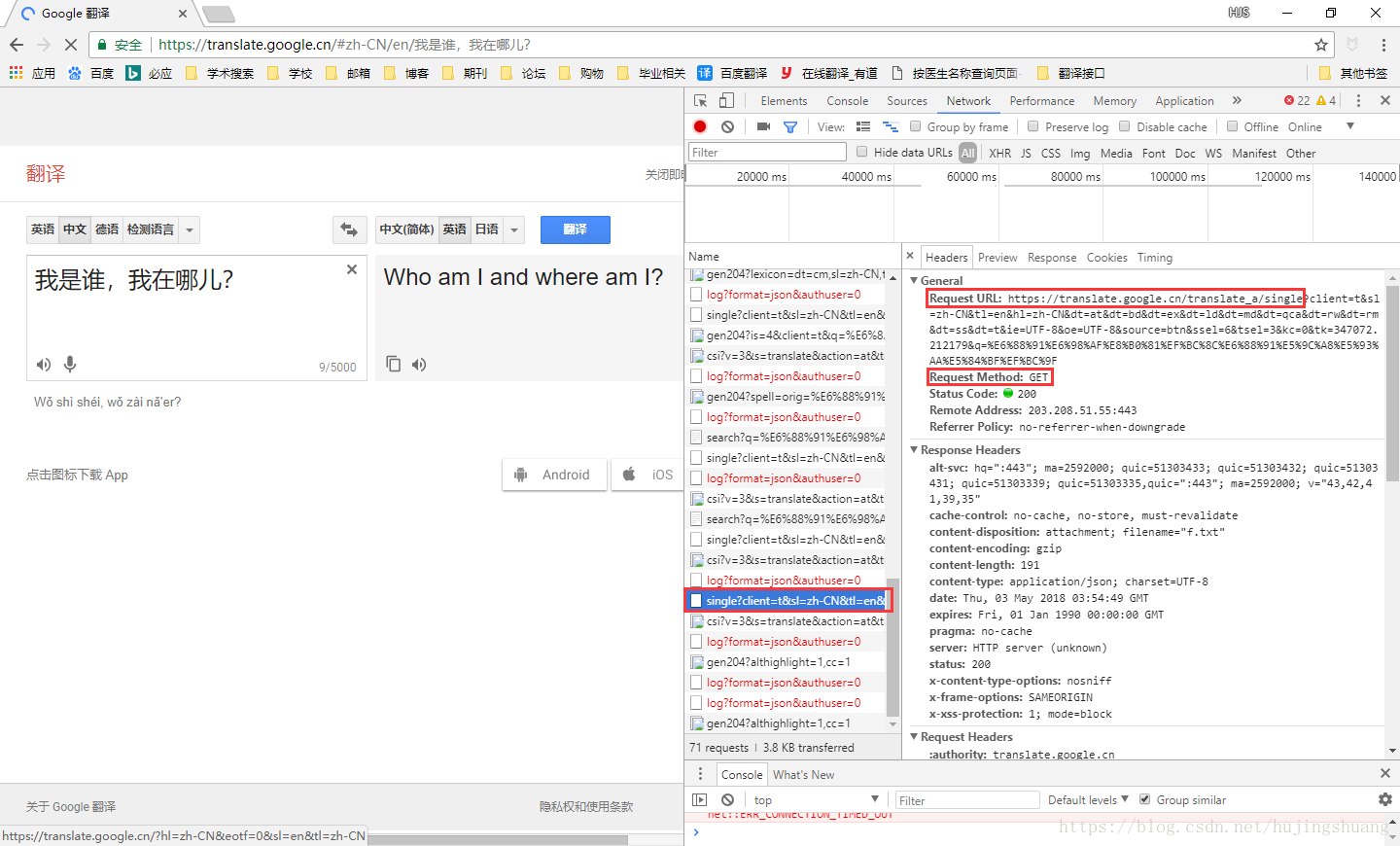Close the DevTools panel
This screenshot has height=846, width=1400.
click(1385, 101)
